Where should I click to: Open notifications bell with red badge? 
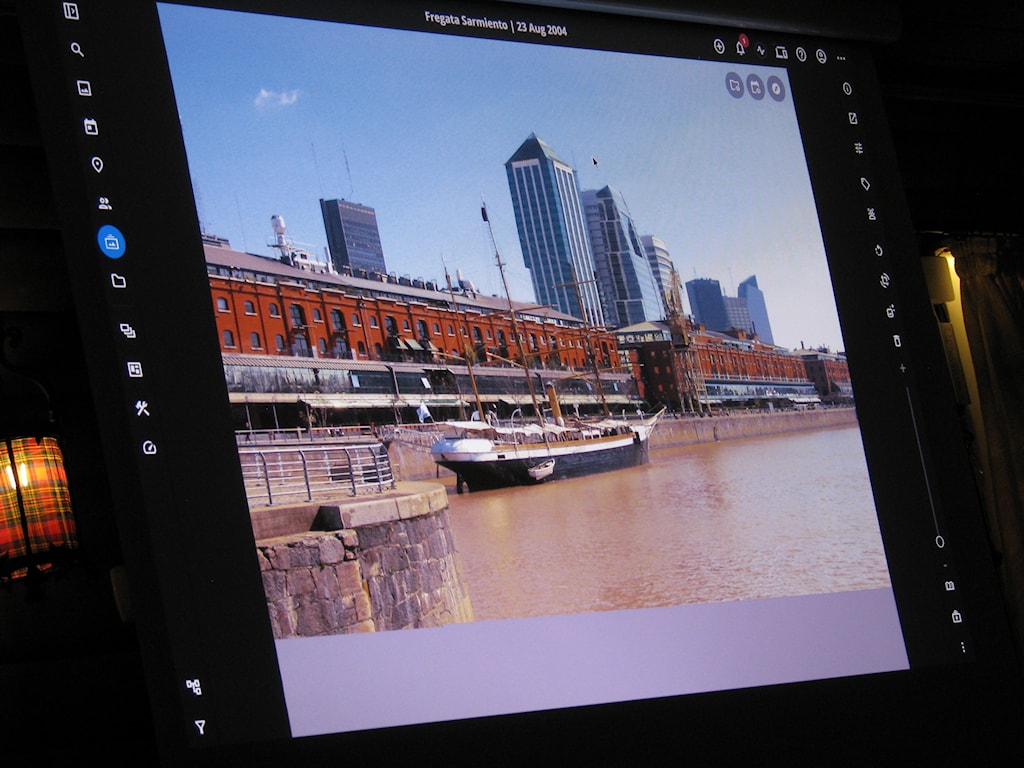click(740, 48)
